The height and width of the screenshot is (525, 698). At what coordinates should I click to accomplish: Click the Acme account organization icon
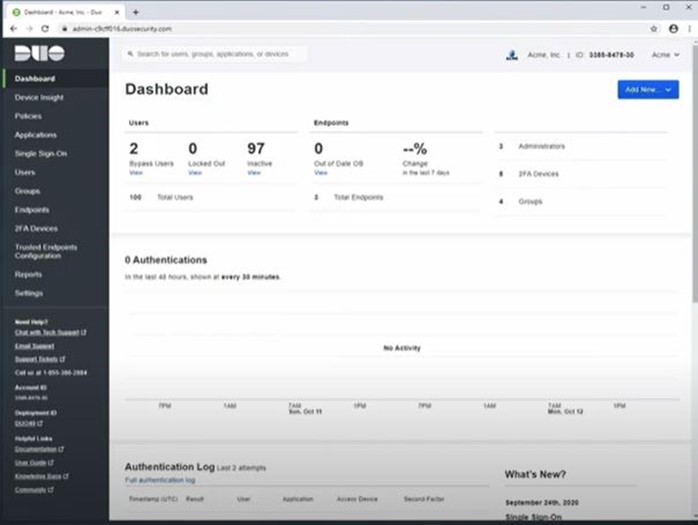[x=512, y=55]
